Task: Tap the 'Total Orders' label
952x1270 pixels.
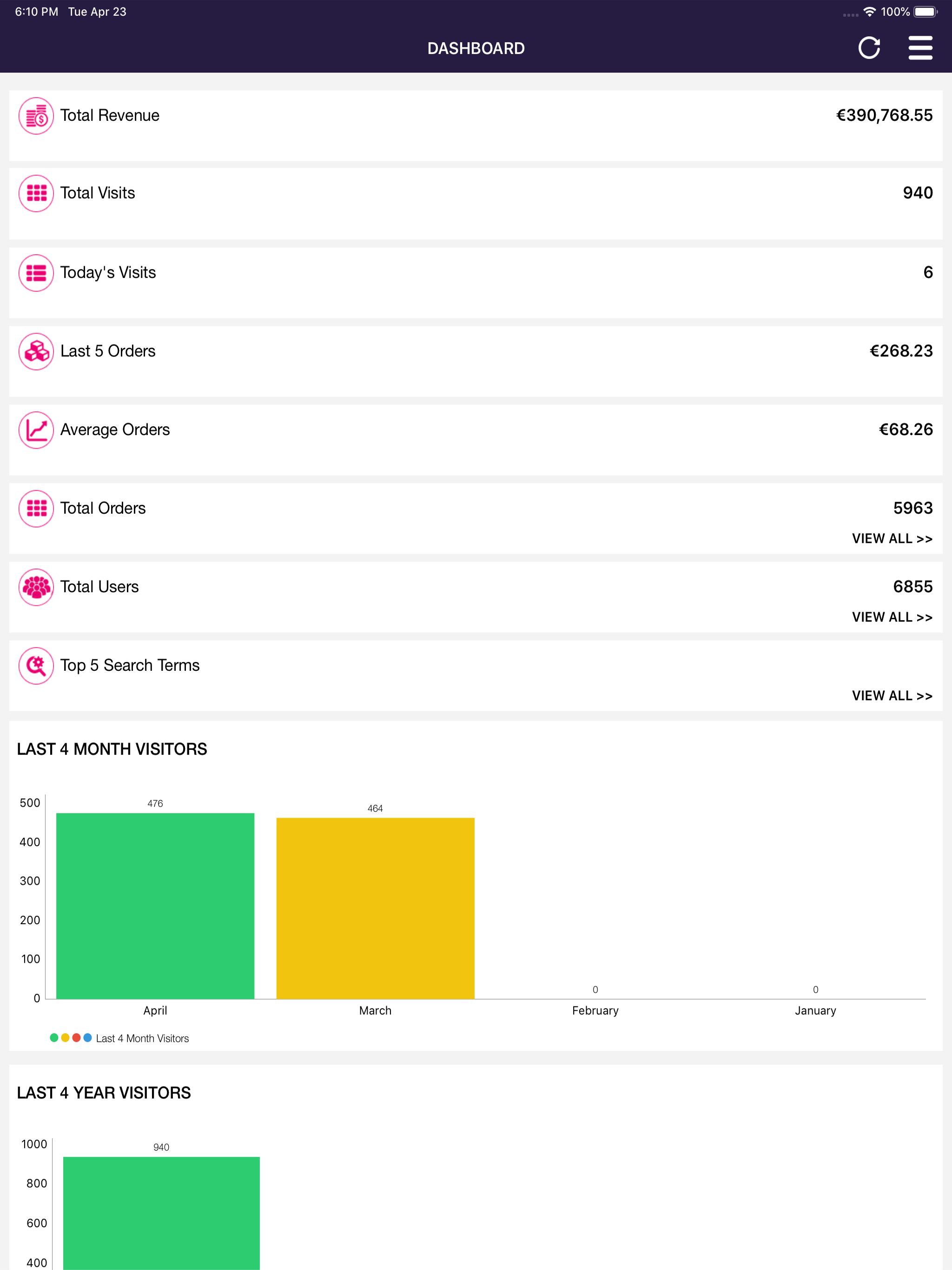Action: click(x=103, y=508)
